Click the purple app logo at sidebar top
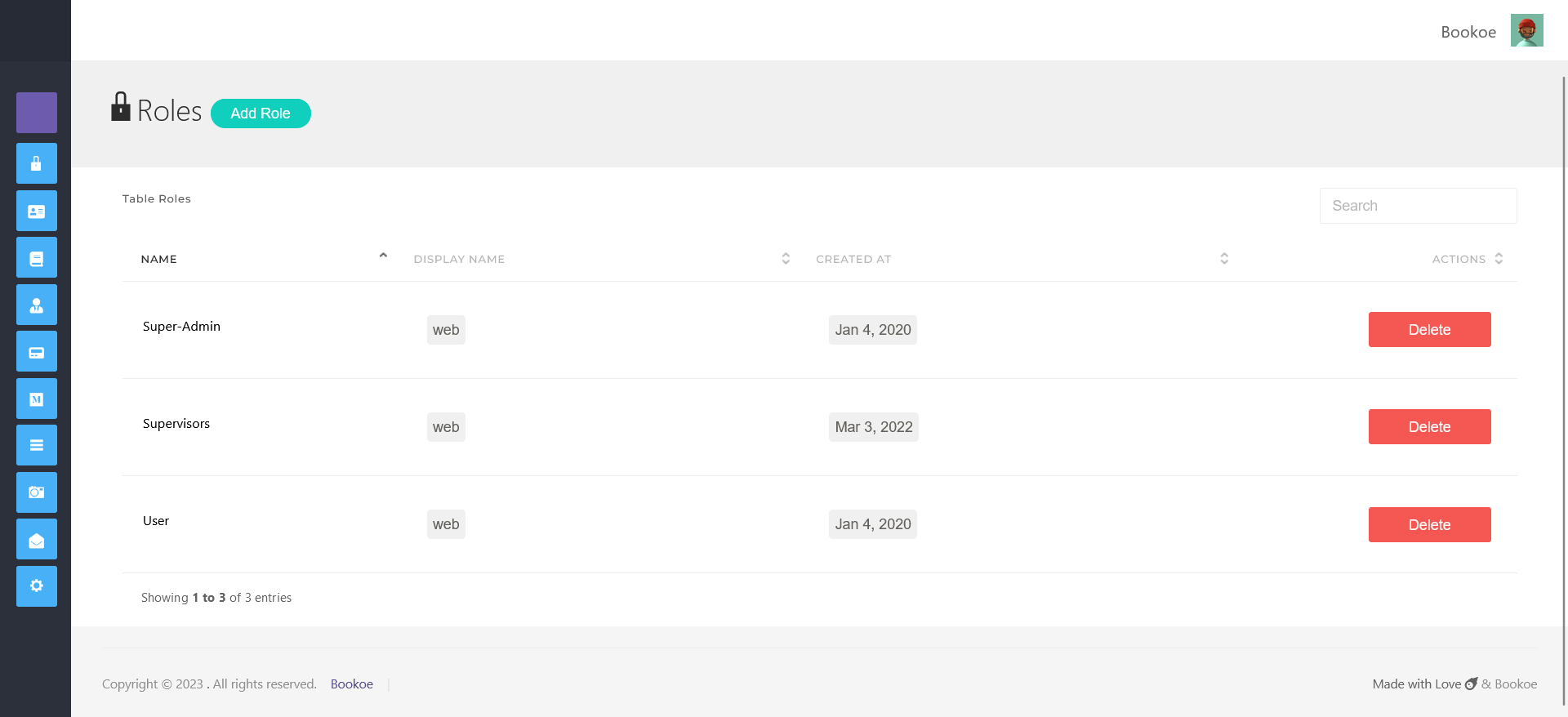 (x=36, y=113)
